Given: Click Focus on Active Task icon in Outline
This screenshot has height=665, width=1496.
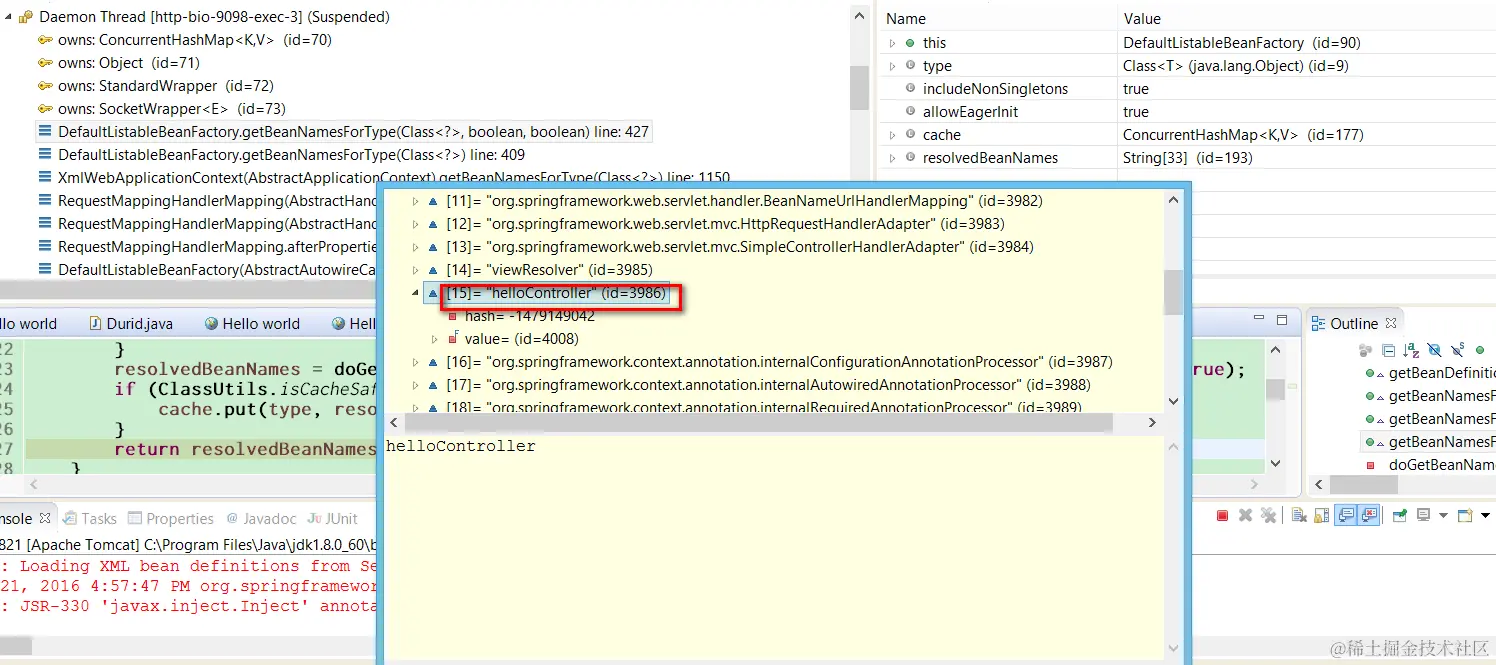Looking at the screenshot, I should [x=1365, y=350].
